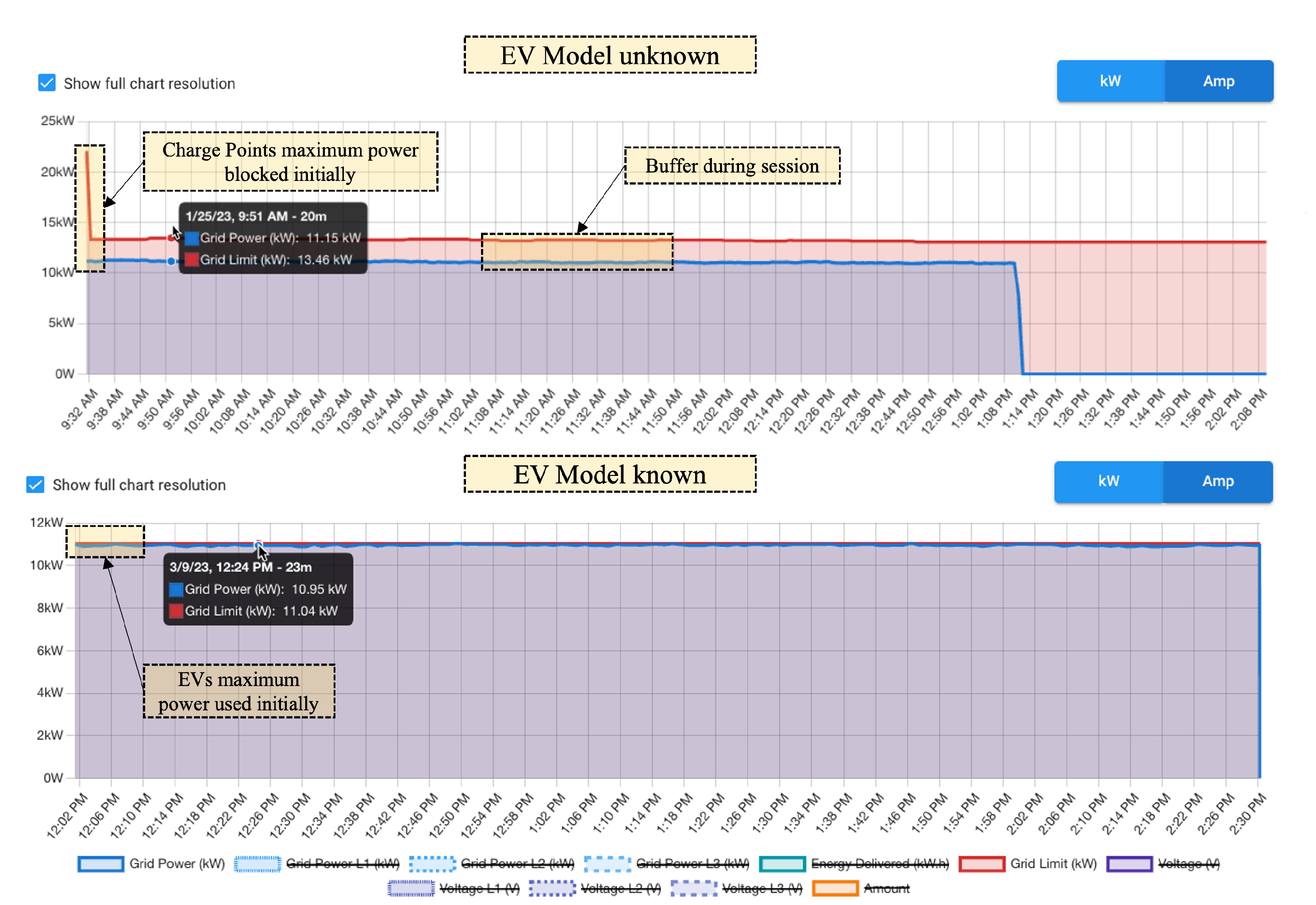Toggle Grid Power (kW) legend swatch
Screen dimensions: 1316x905
(100, 865)
